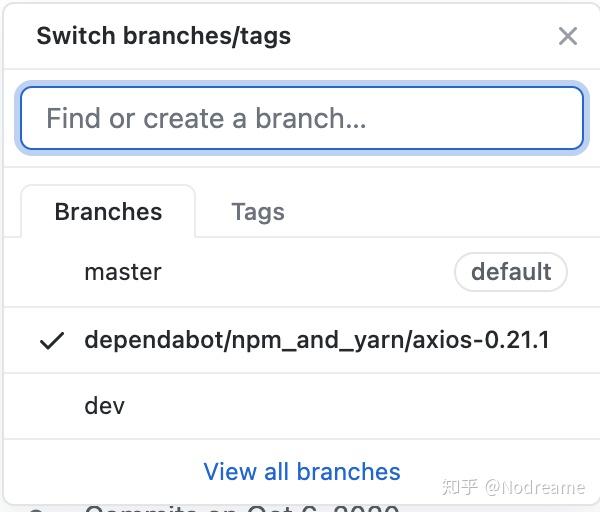Go to the full branches list link

[x=302, y=471]
